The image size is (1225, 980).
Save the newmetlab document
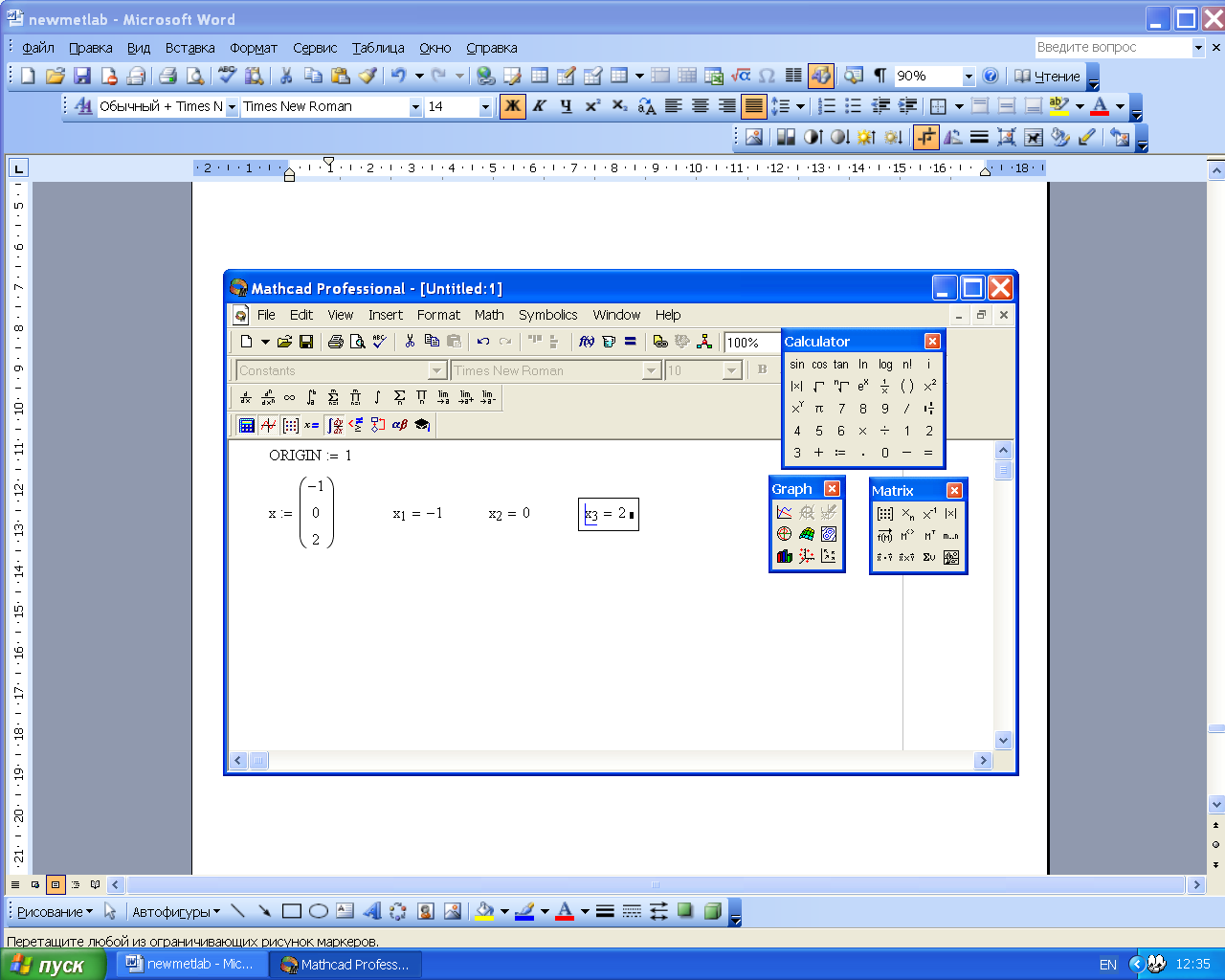coord(82,76)
